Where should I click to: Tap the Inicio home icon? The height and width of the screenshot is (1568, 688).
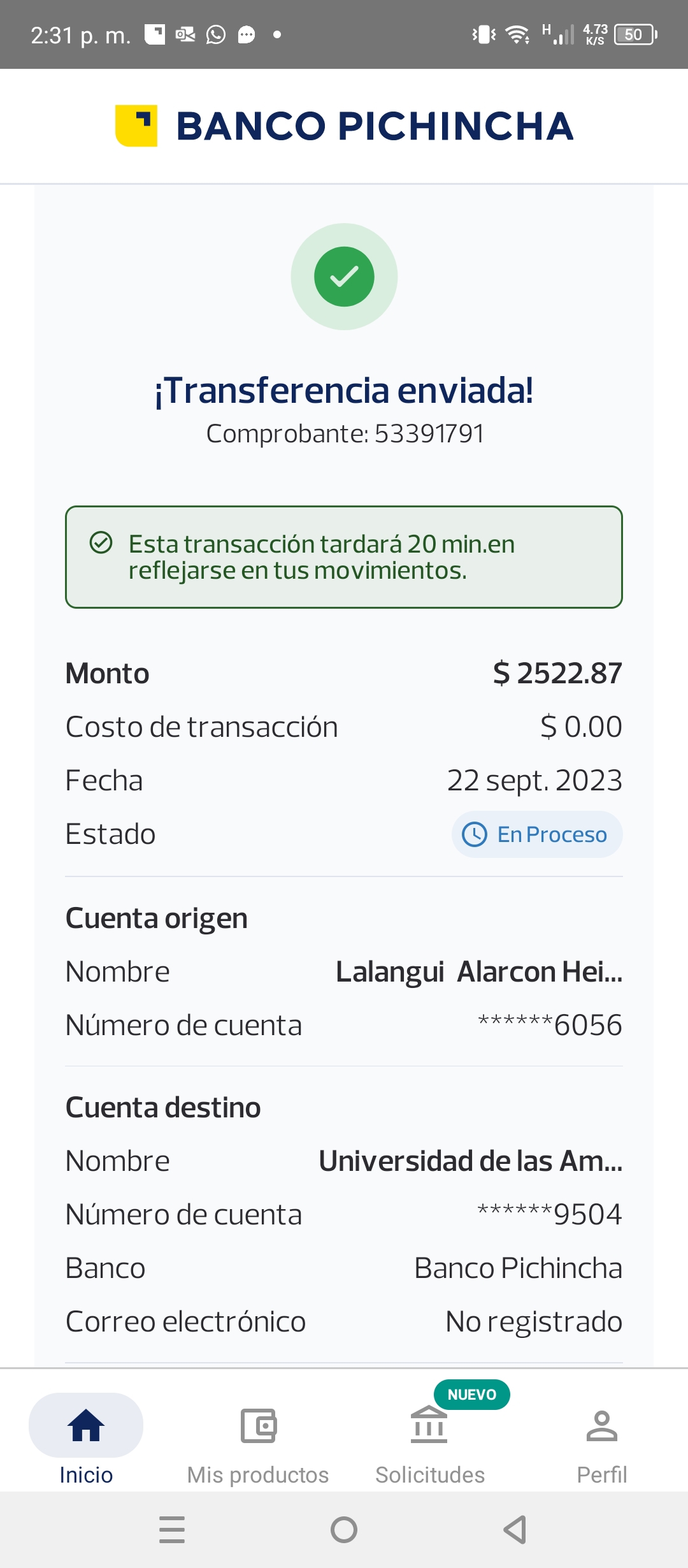(86, 1425)
